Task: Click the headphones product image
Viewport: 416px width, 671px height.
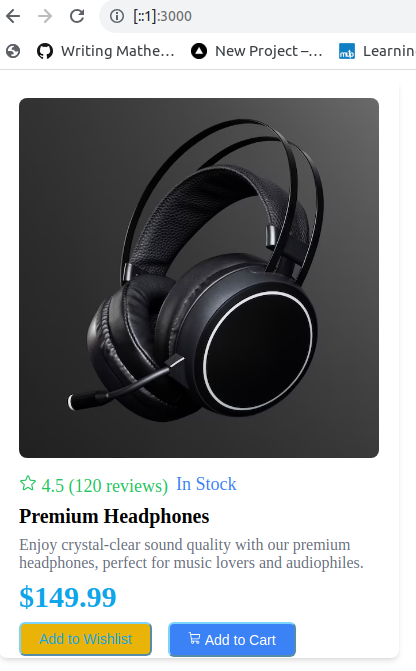Action: click(199, 278)
